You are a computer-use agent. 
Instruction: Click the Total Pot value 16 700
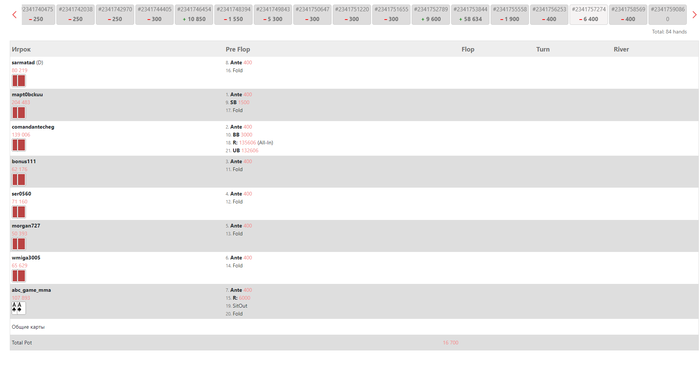pos(450,343)
